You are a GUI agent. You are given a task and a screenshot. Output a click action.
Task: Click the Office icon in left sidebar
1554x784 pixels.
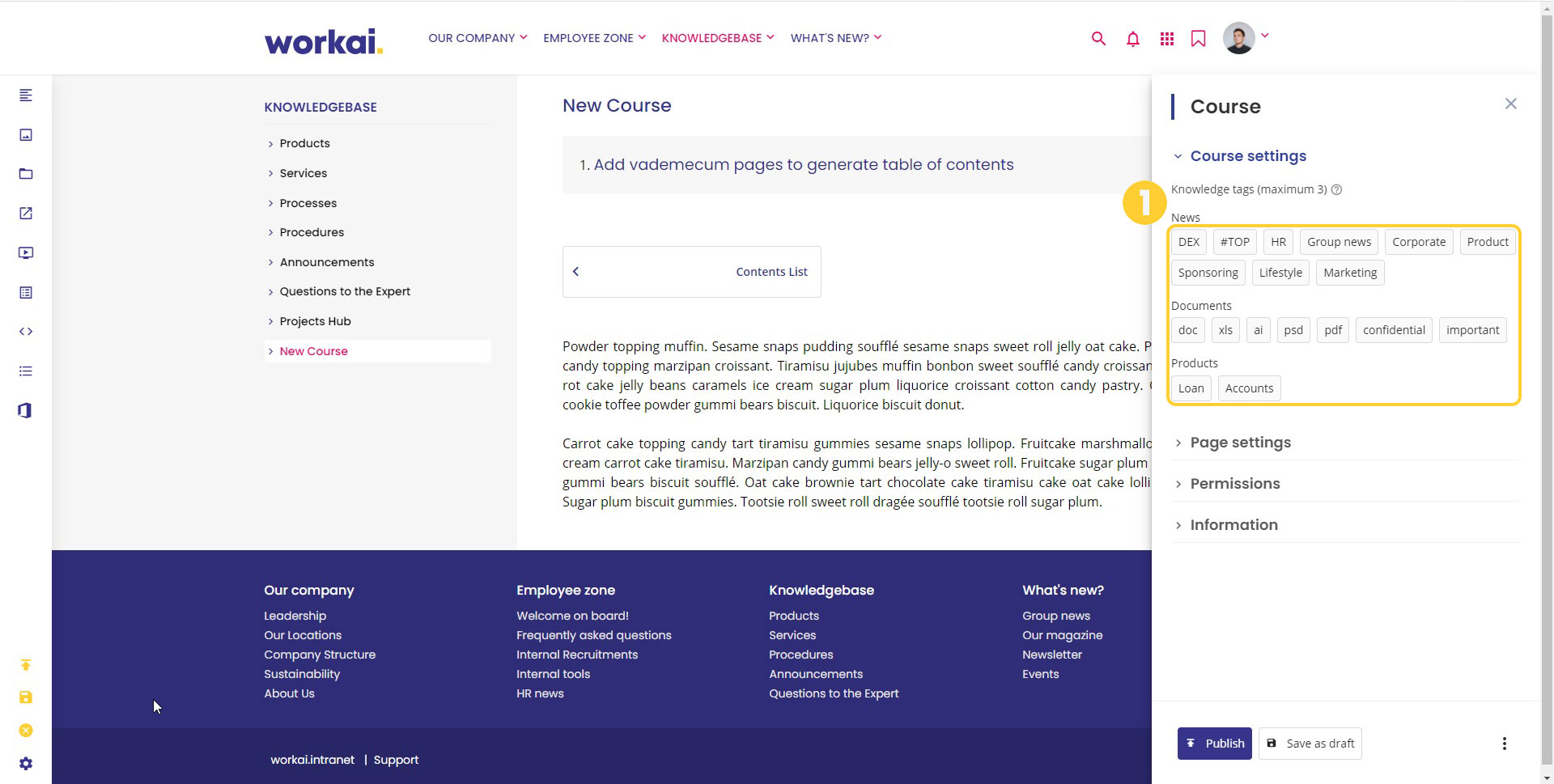[26, 411]
